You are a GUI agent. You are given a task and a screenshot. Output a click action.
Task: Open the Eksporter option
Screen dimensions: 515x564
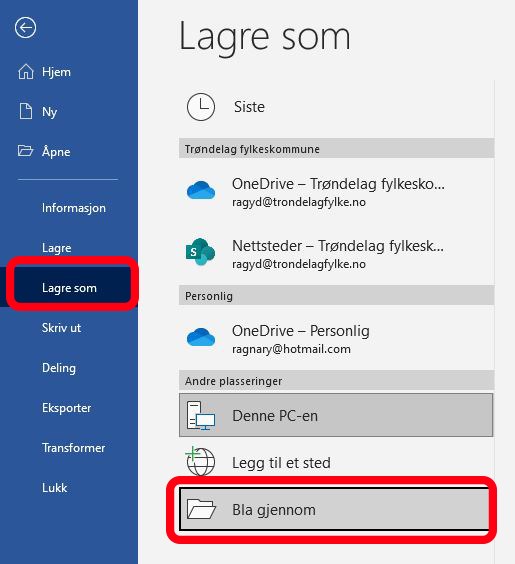(67, 408)
